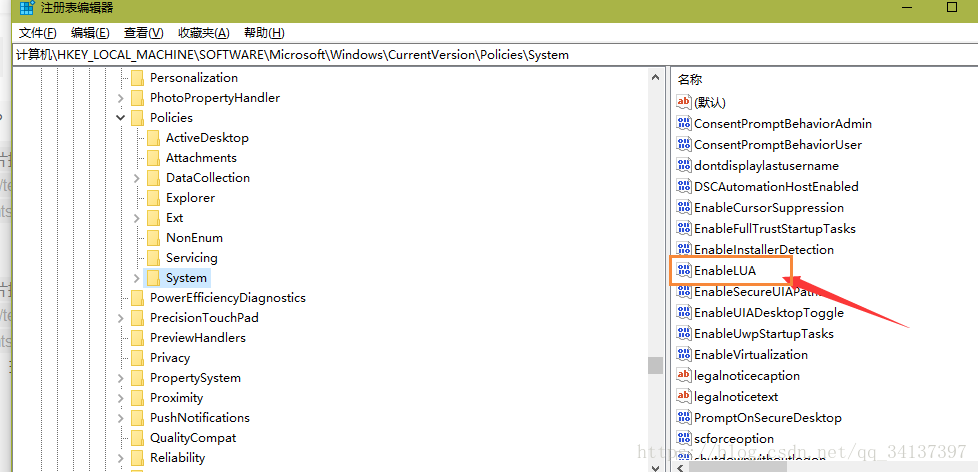The height and width of the screenshot is (472, 978).
Task: Expand the System tree node
Action: 137,277
